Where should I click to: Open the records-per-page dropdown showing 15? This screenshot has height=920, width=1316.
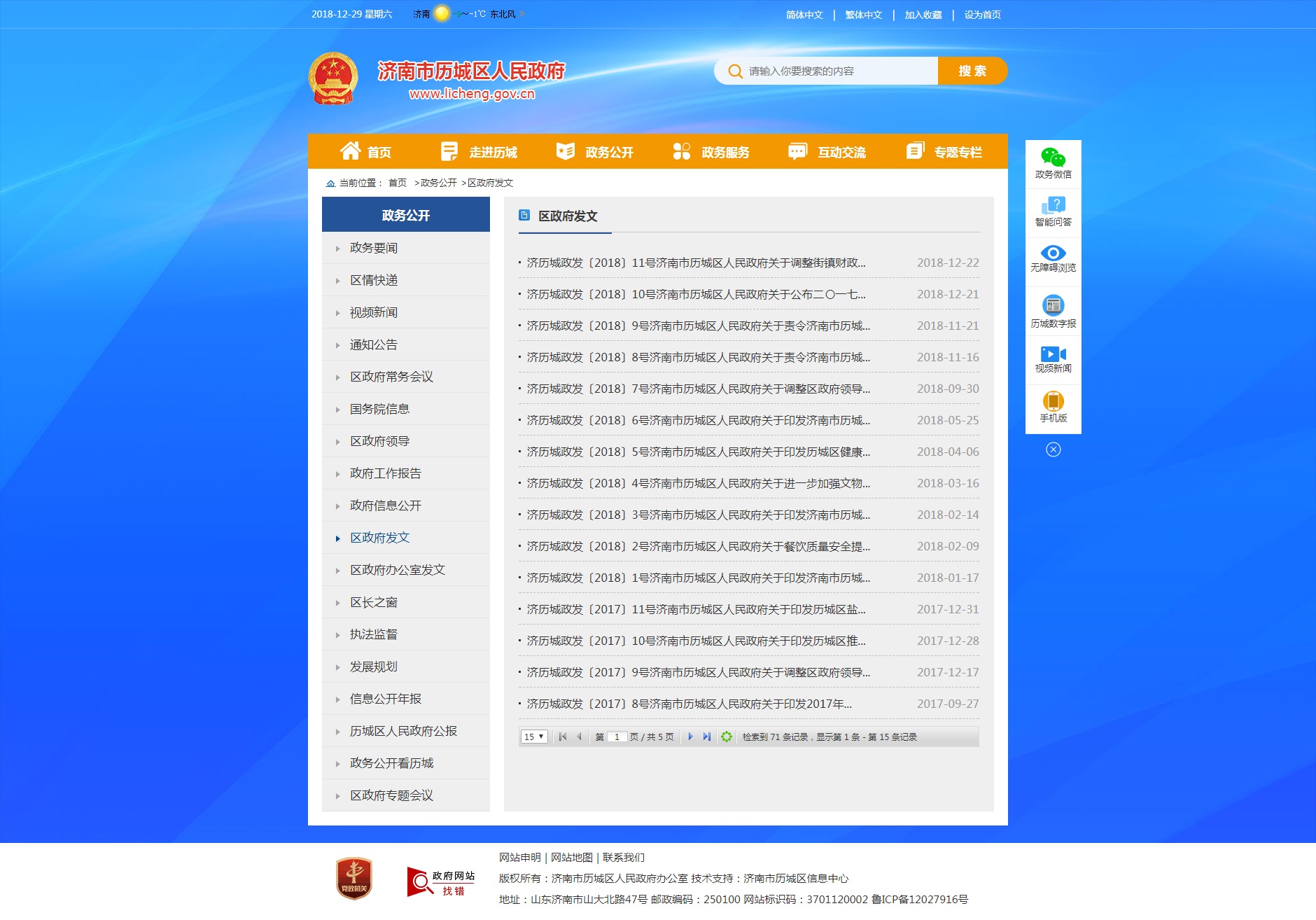click(x=533, y=737)
